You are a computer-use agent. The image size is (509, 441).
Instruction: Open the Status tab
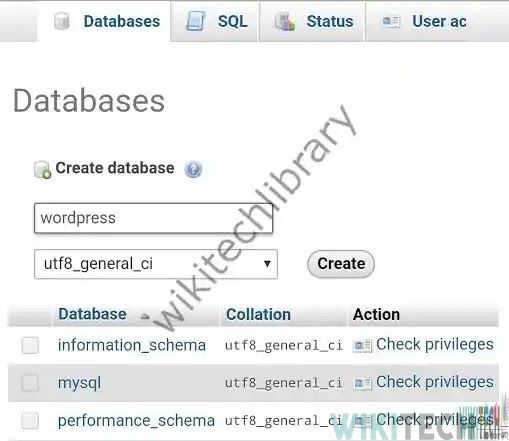[312, 21]
